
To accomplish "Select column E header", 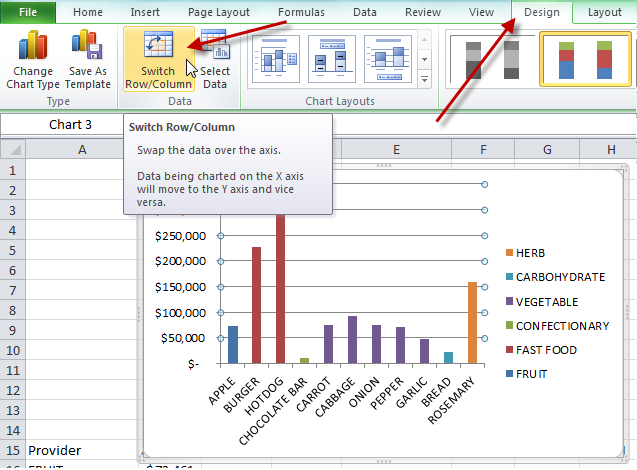I will [396, 150].
